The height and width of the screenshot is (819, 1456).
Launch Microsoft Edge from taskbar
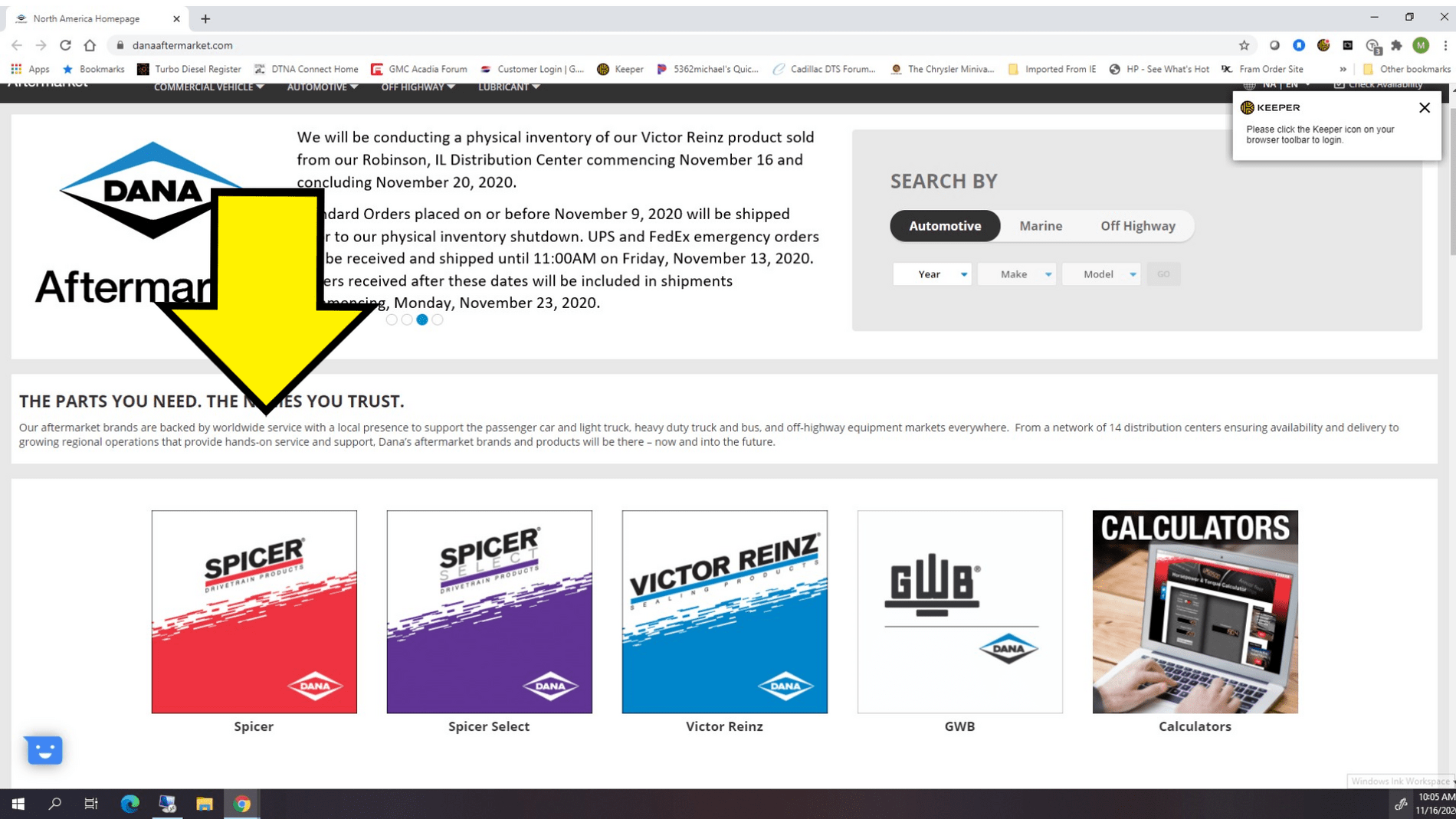[x=130, y=804]
